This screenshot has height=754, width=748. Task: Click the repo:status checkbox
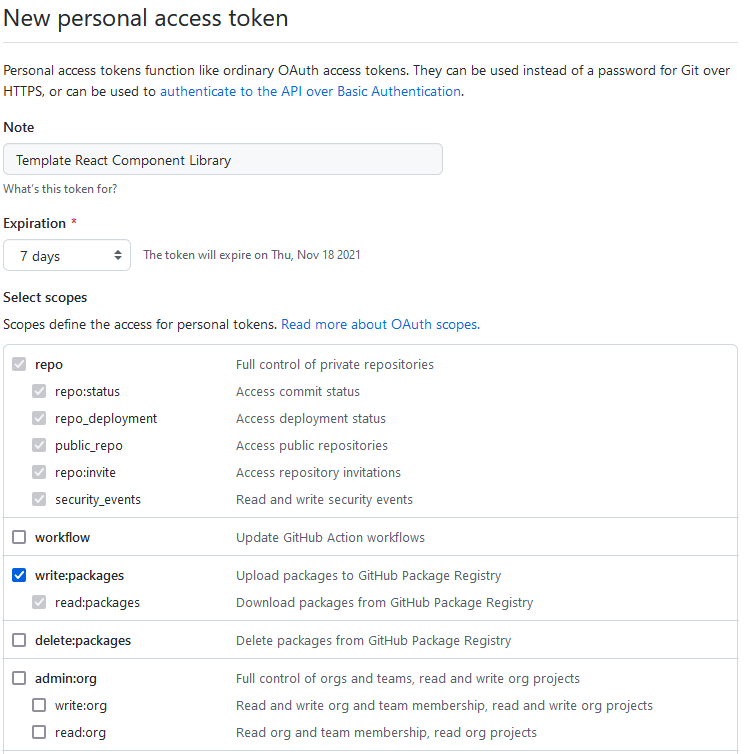(x=39, y=391)
